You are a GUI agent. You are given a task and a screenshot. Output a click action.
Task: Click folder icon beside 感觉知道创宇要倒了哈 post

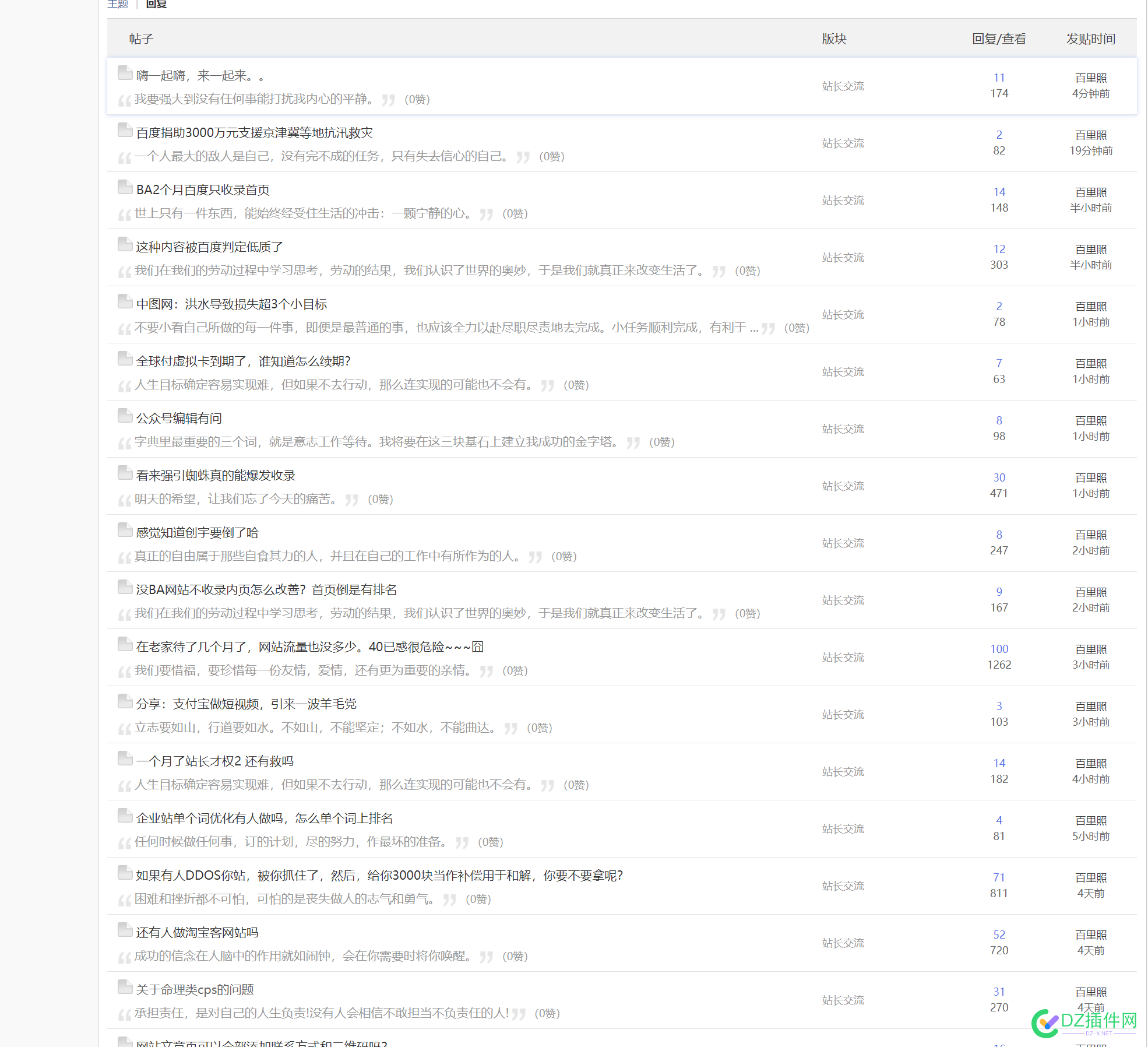(x=125, y=530)
